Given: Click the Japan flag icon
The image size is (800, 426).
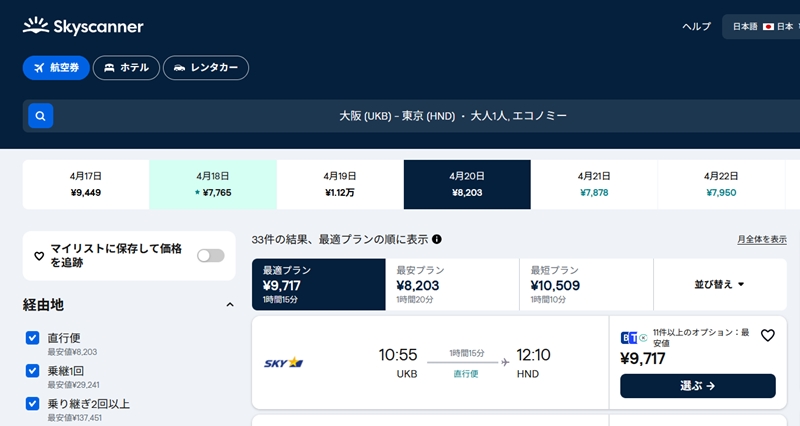Looking at the screenshot, I should tap(769, 26).
